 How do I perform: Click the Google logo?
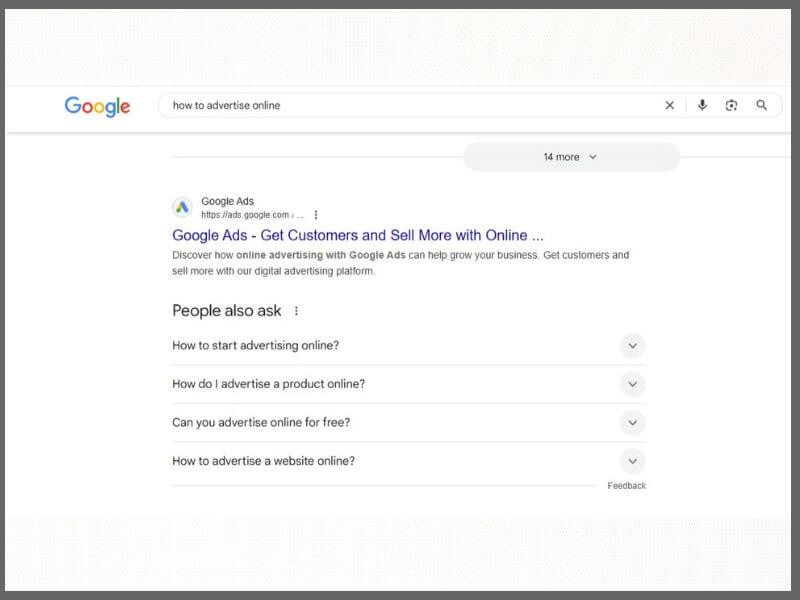pyautogui.click(x=97, y=106)
